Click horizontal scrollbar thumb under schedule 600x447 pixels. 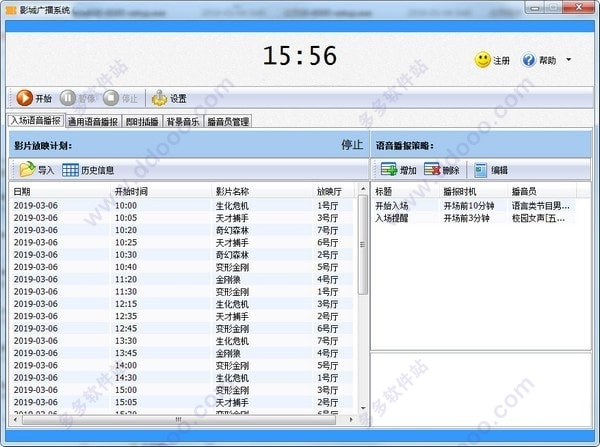click(x=179, y=420)
